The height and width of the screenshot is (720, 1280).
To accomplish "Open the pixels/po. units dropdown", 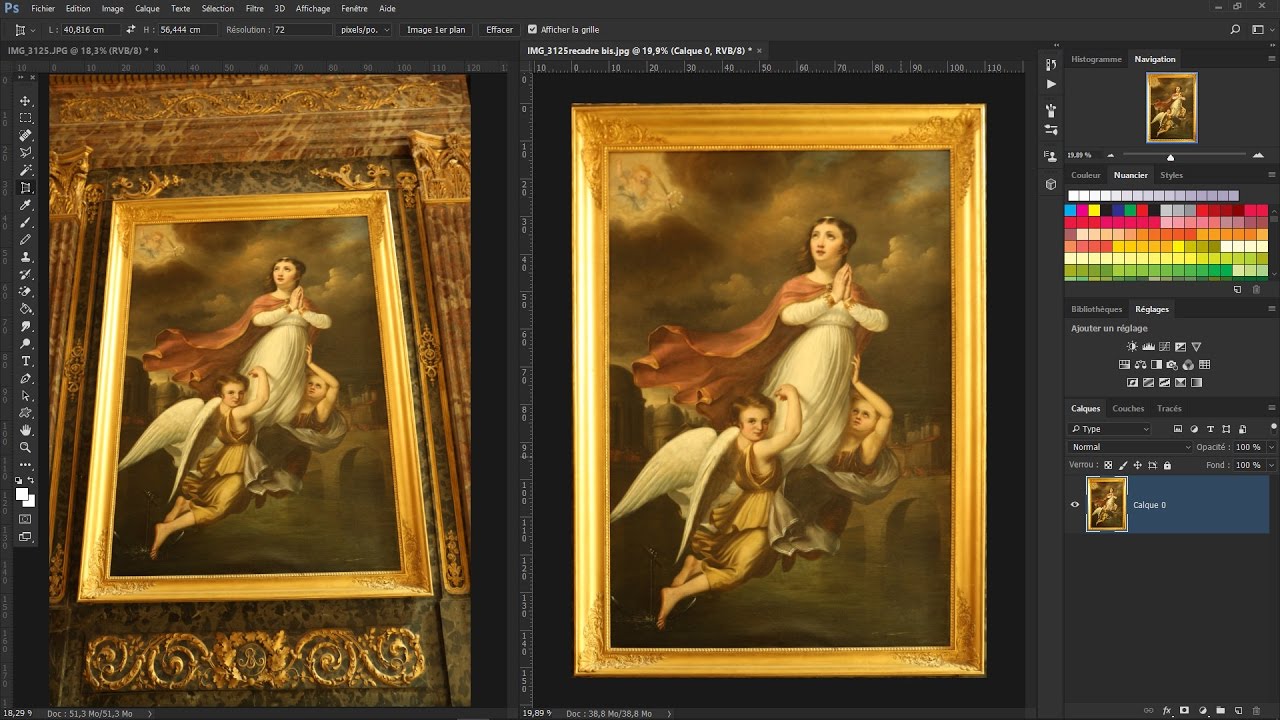I will point(365,30).
